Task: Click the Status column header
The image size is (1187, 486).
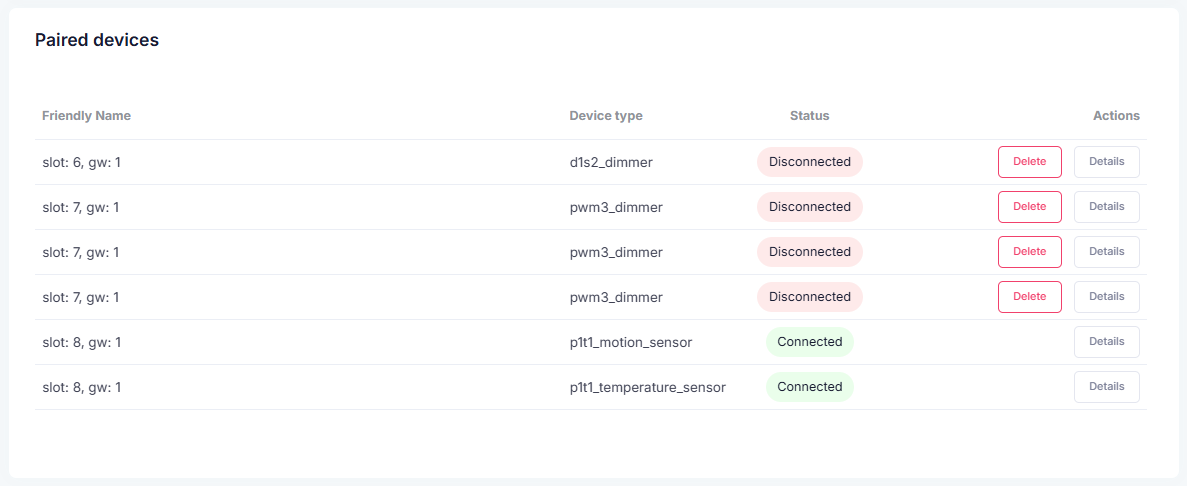Action: (x=809, y=116)
